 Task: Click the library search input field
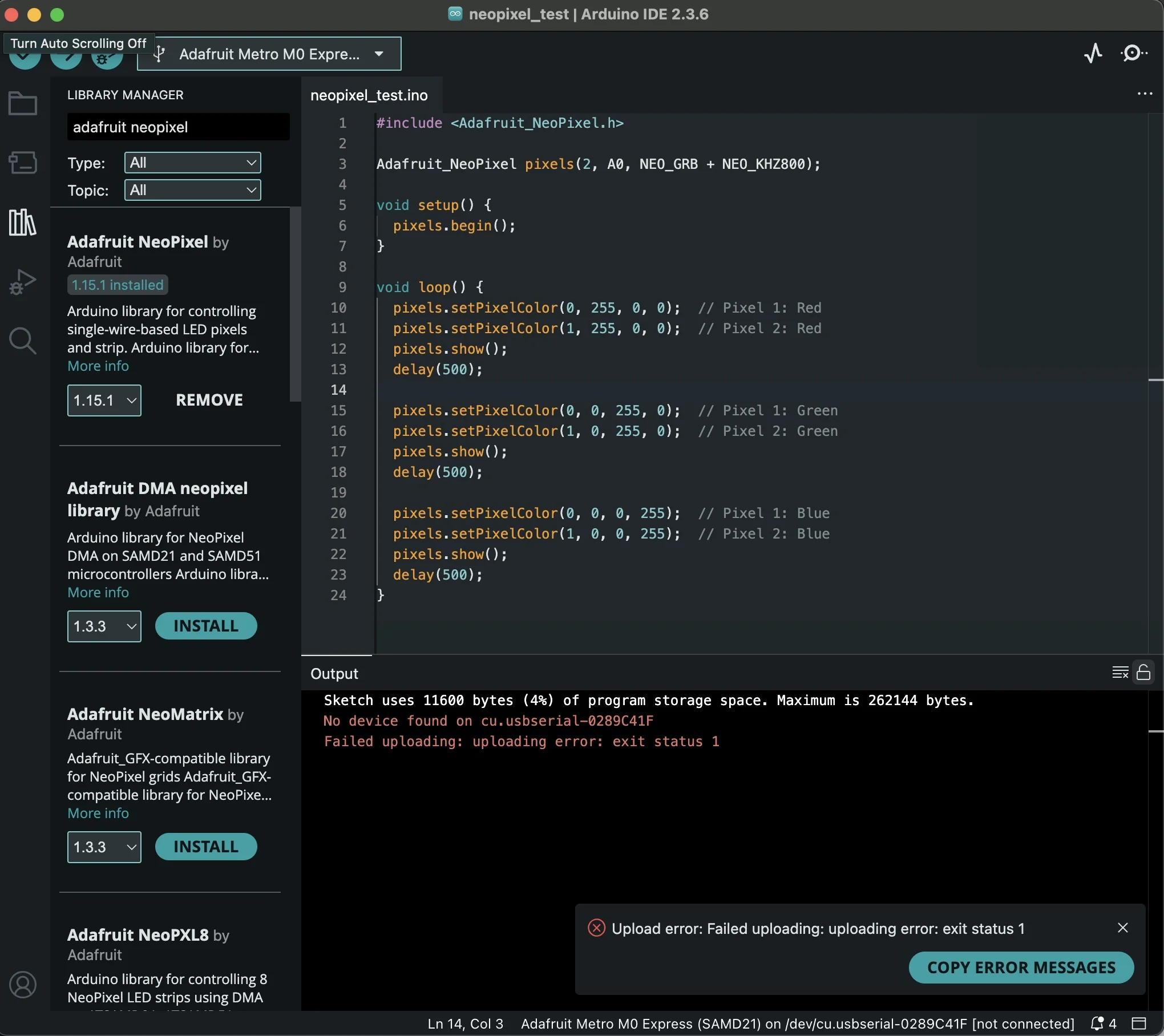coord(178,127)
